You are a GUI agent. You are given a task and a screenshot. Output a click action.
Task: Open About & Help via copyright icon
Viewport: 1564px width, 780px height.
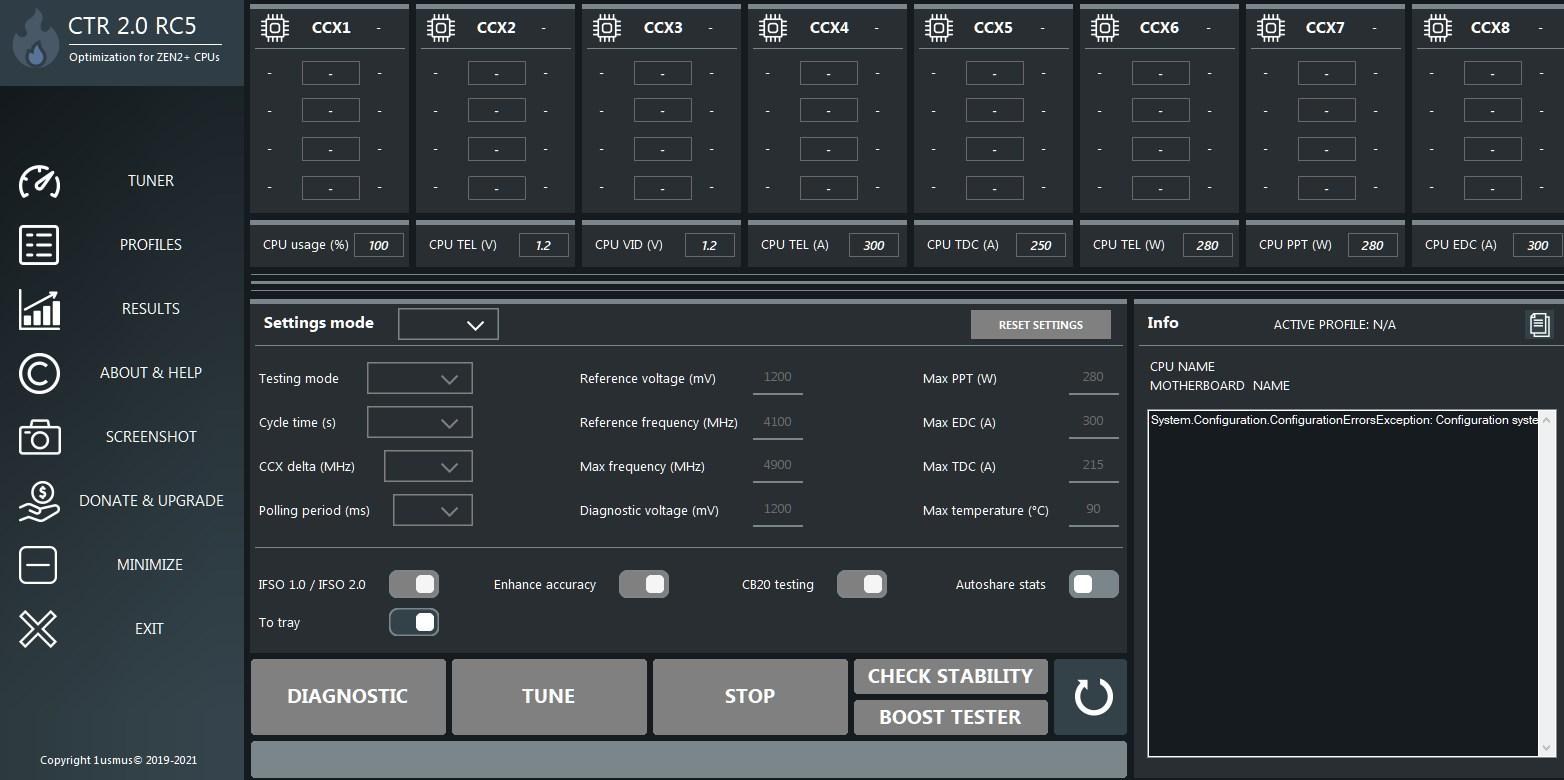[37, 373]
